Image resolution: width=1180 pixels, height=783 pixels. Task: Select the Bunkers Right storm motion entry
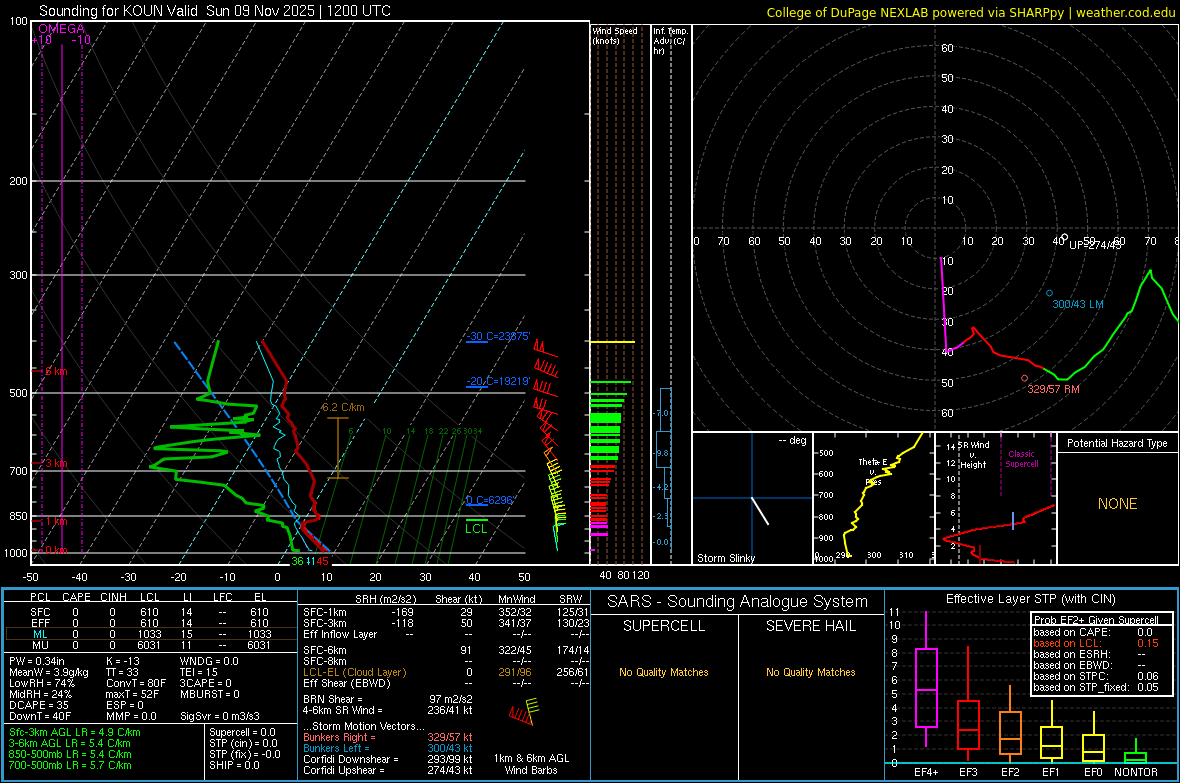pyautogui.click(x=388, y=737)
